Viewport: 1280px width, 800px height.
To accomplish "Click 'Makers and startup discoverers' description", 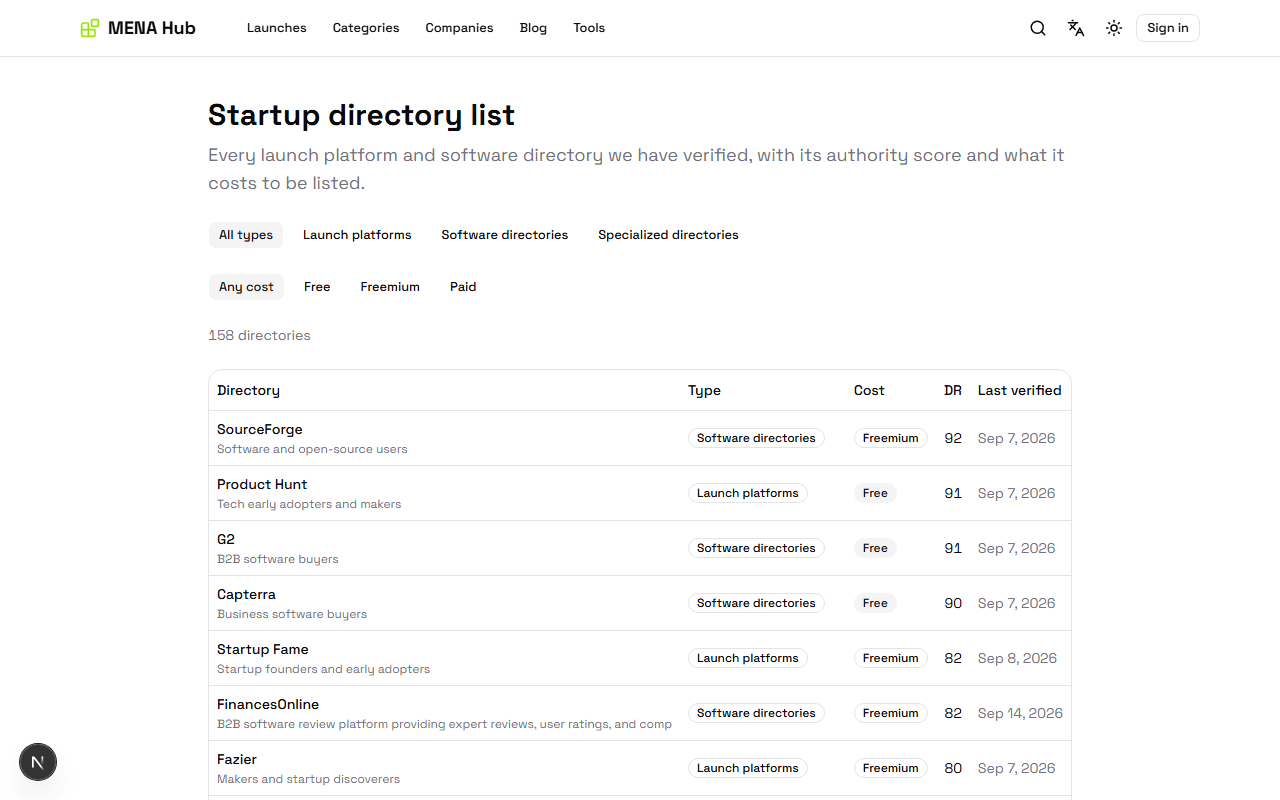I will [x=308, y=779].
